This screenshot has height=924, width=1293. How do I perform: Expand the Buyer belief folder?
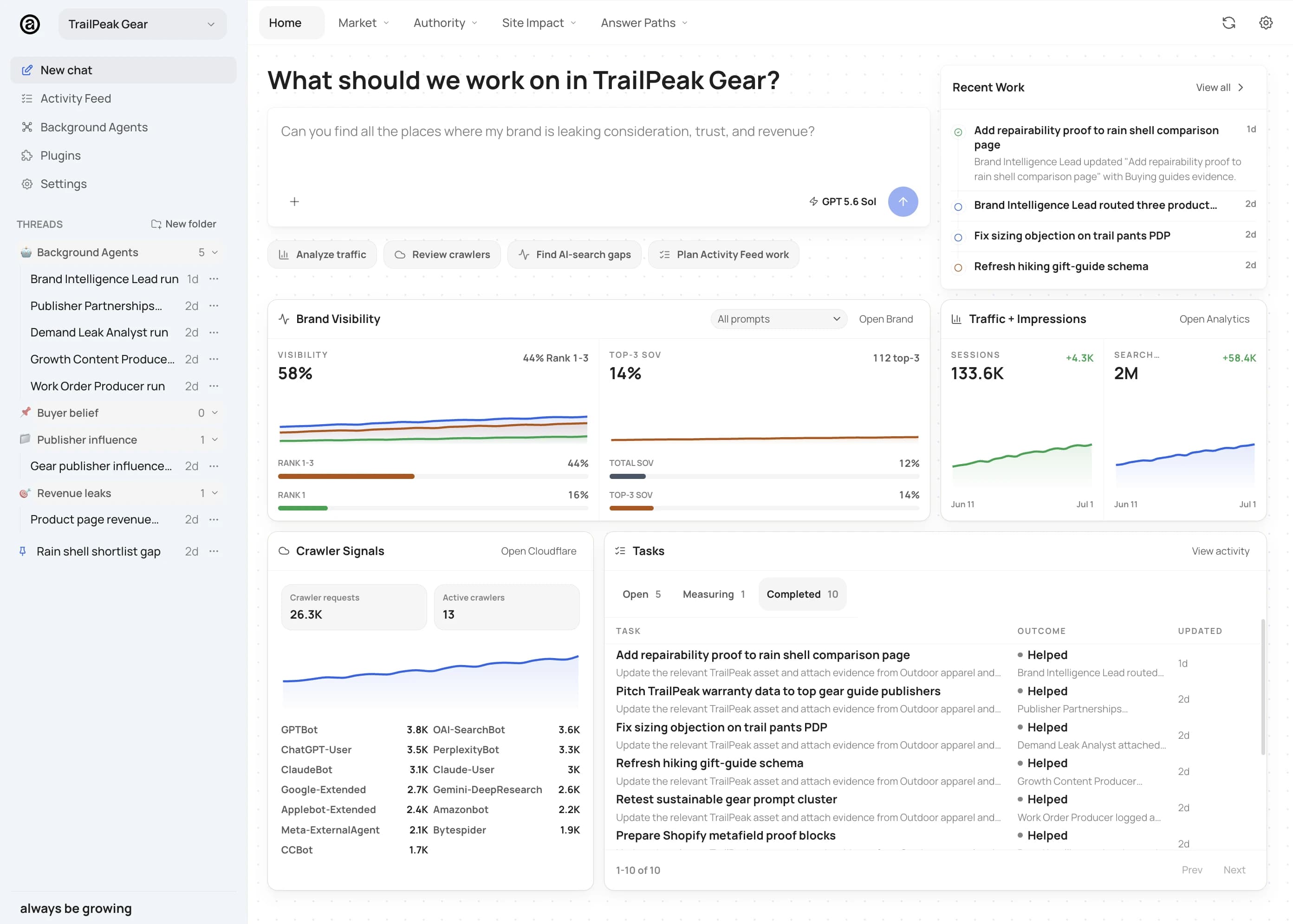215,413
